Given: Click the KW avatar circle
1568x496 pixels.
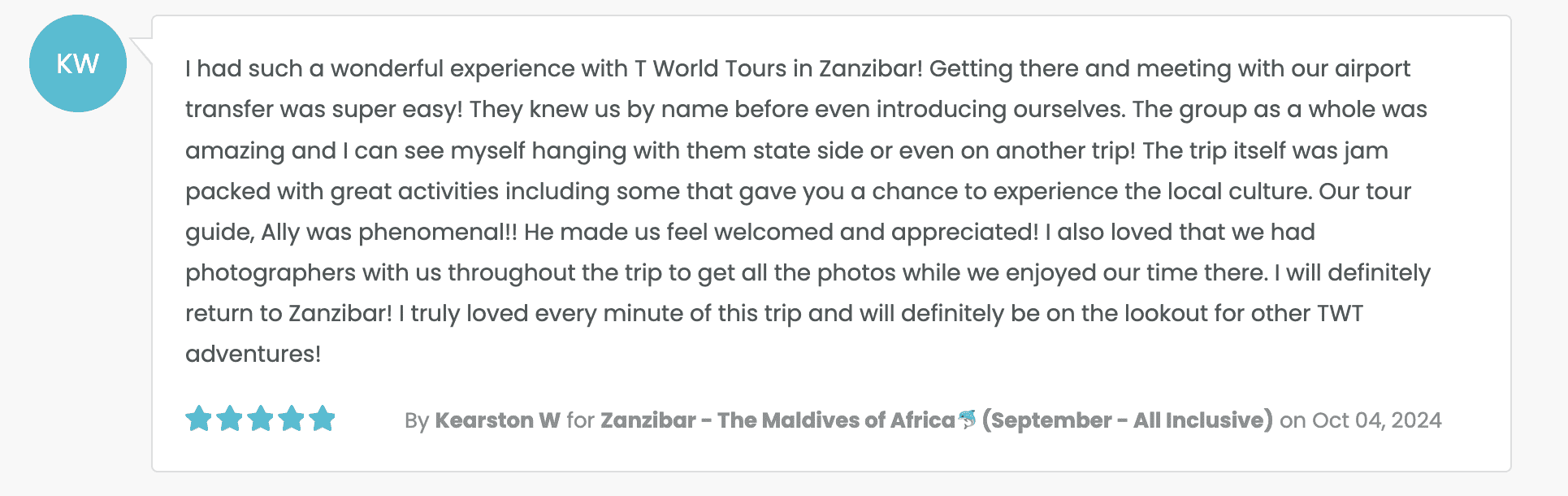Looking at the screenshot, I should (78, 63).
